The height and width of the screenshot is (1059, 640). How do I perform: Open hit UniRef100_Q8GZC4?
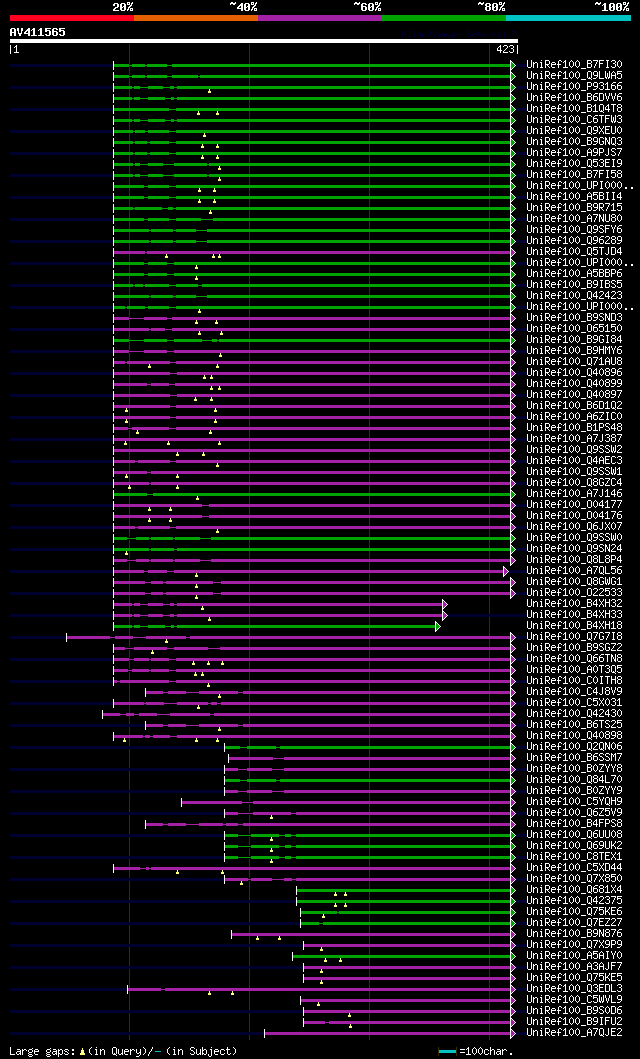[x=575, y=483]
